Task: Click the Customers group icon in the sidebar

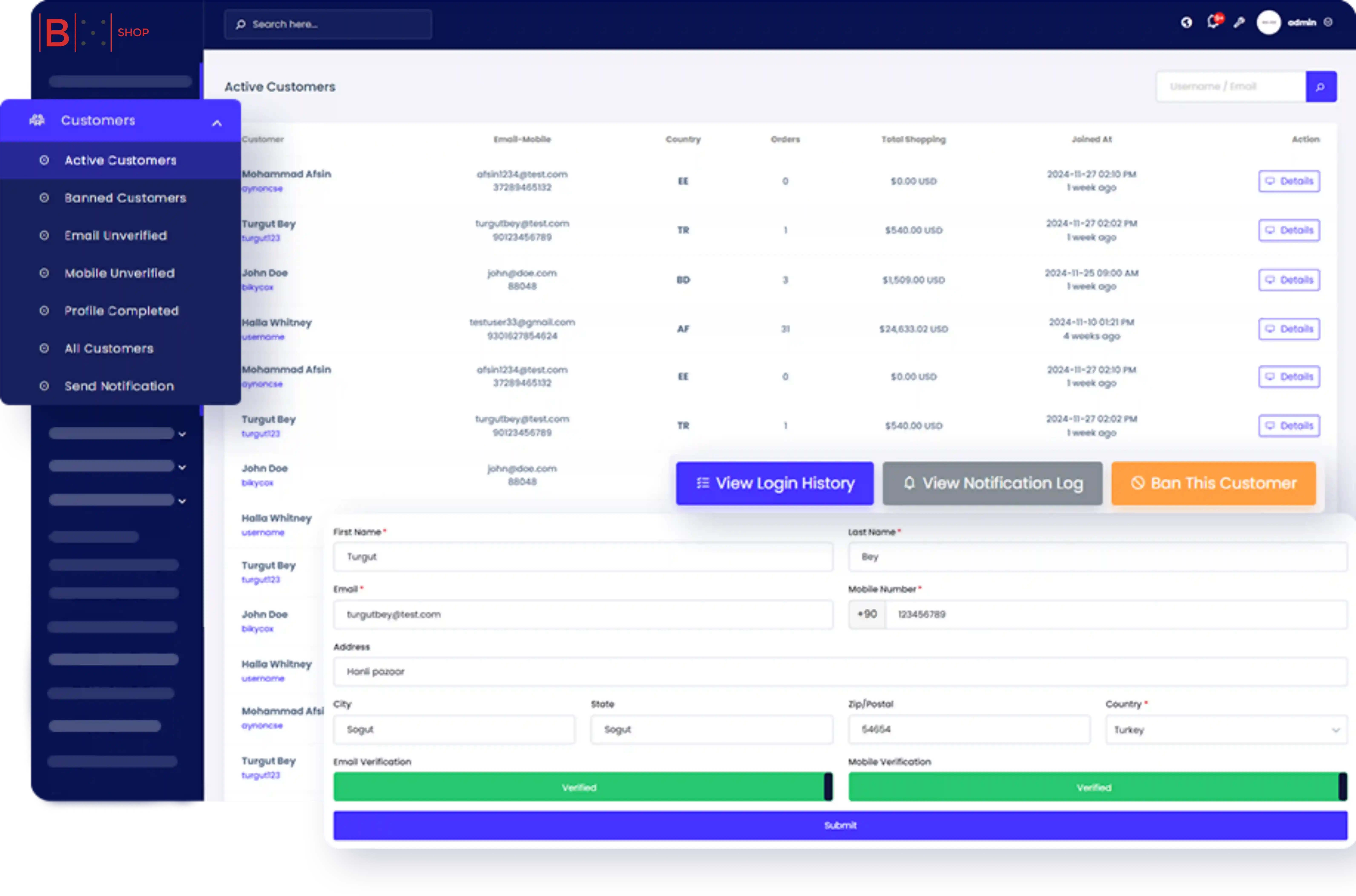Action: point(37,120)
